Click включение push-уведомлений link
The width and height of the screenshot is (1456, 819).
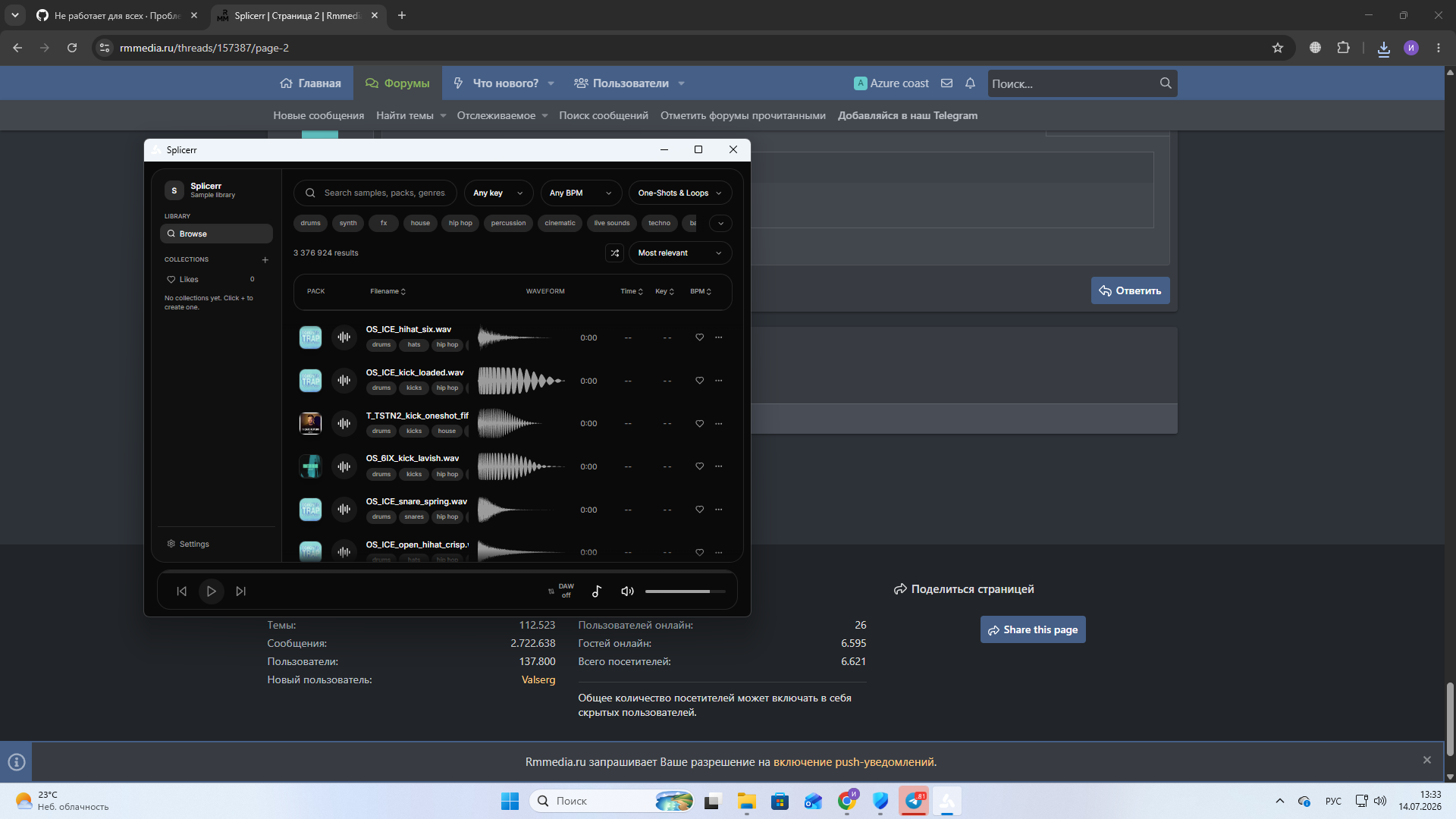point(855,762)
